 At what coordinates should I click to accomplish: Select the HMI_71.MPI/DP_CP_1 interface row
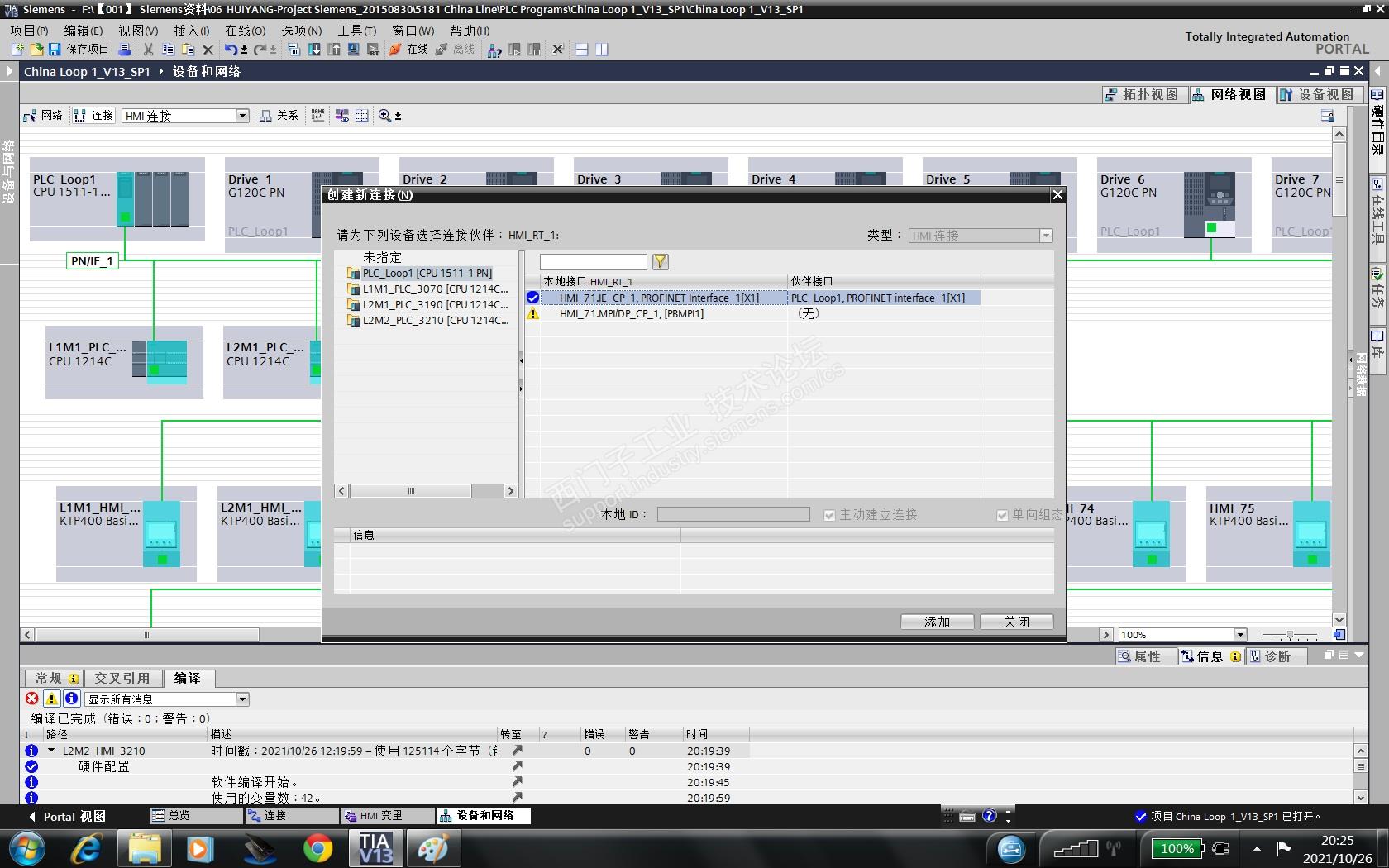click(x=752, y=313)
